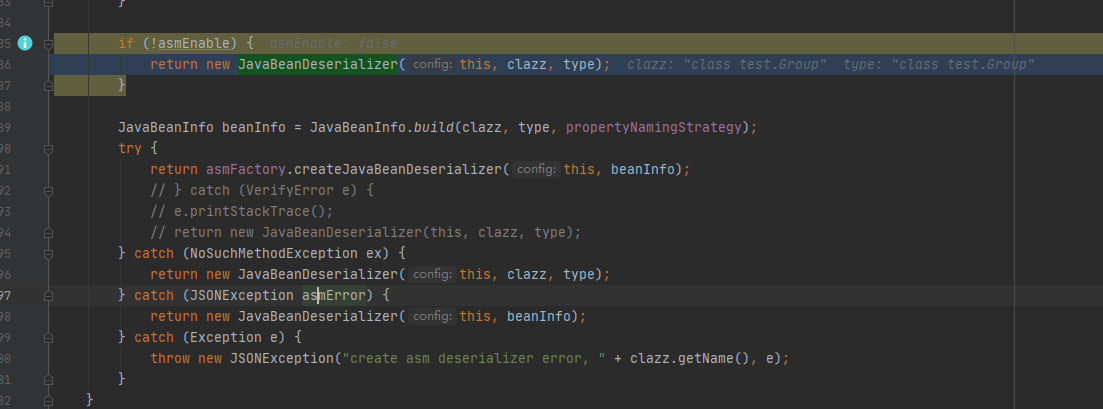Viewport: 1103px width, 409px height.
Task: Click 'NoSuchMethodException' in the catch clause
Action: coord(274,253)
